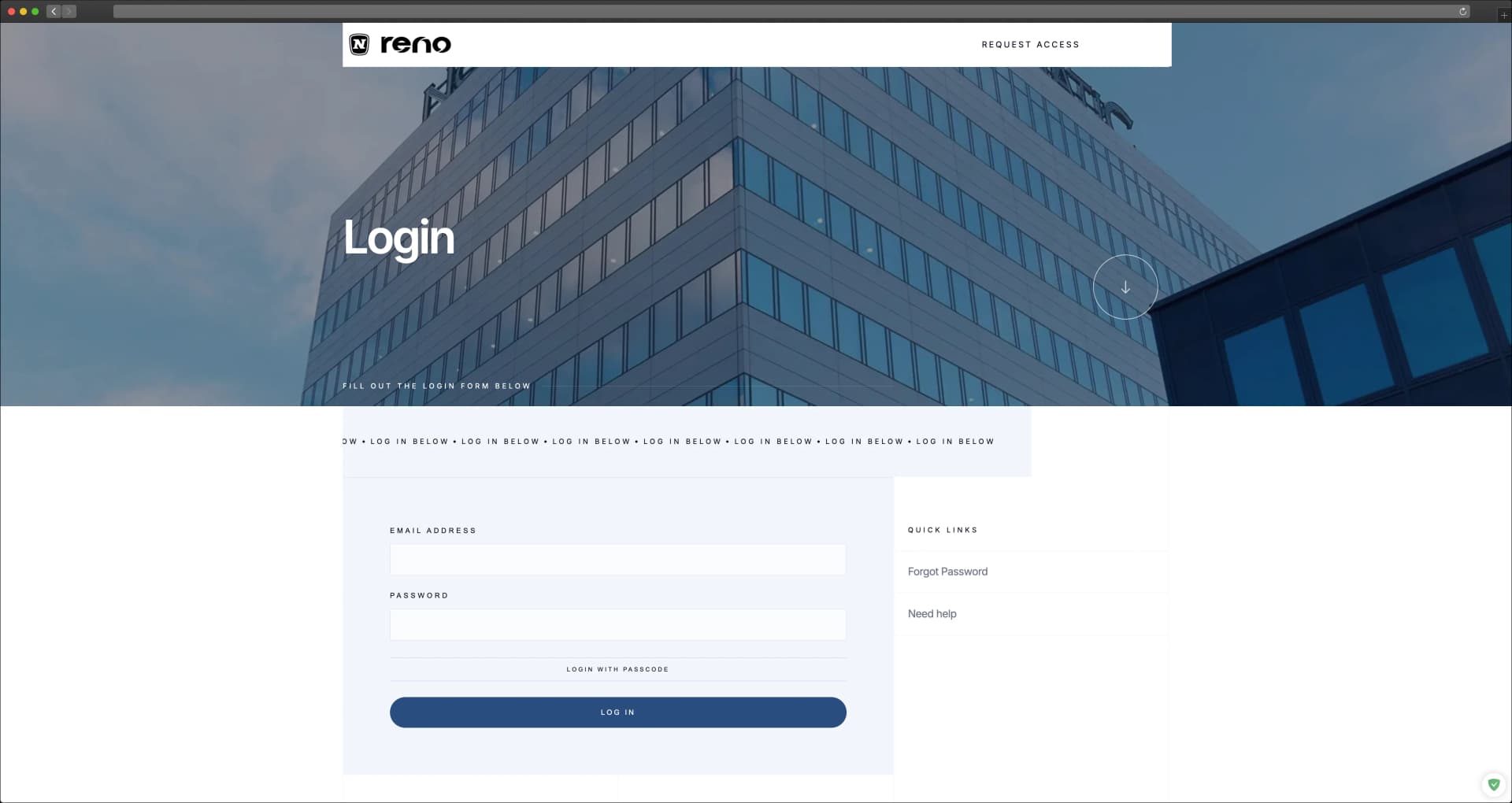The image size is (1512, 803).
Task: Click the circular down-arrow scroll button
Action: (1125, 287)
